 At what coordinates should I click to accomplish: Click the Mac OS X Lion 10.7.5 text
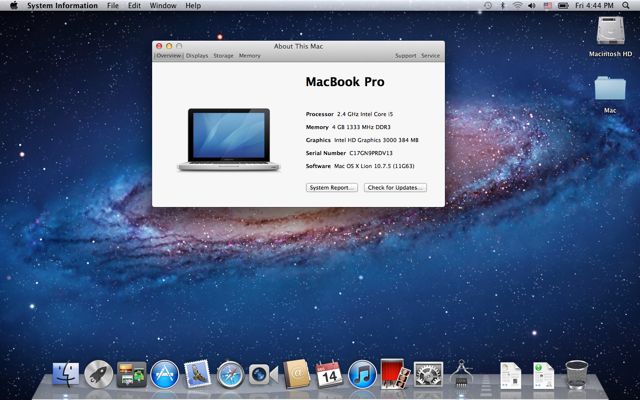374,166
